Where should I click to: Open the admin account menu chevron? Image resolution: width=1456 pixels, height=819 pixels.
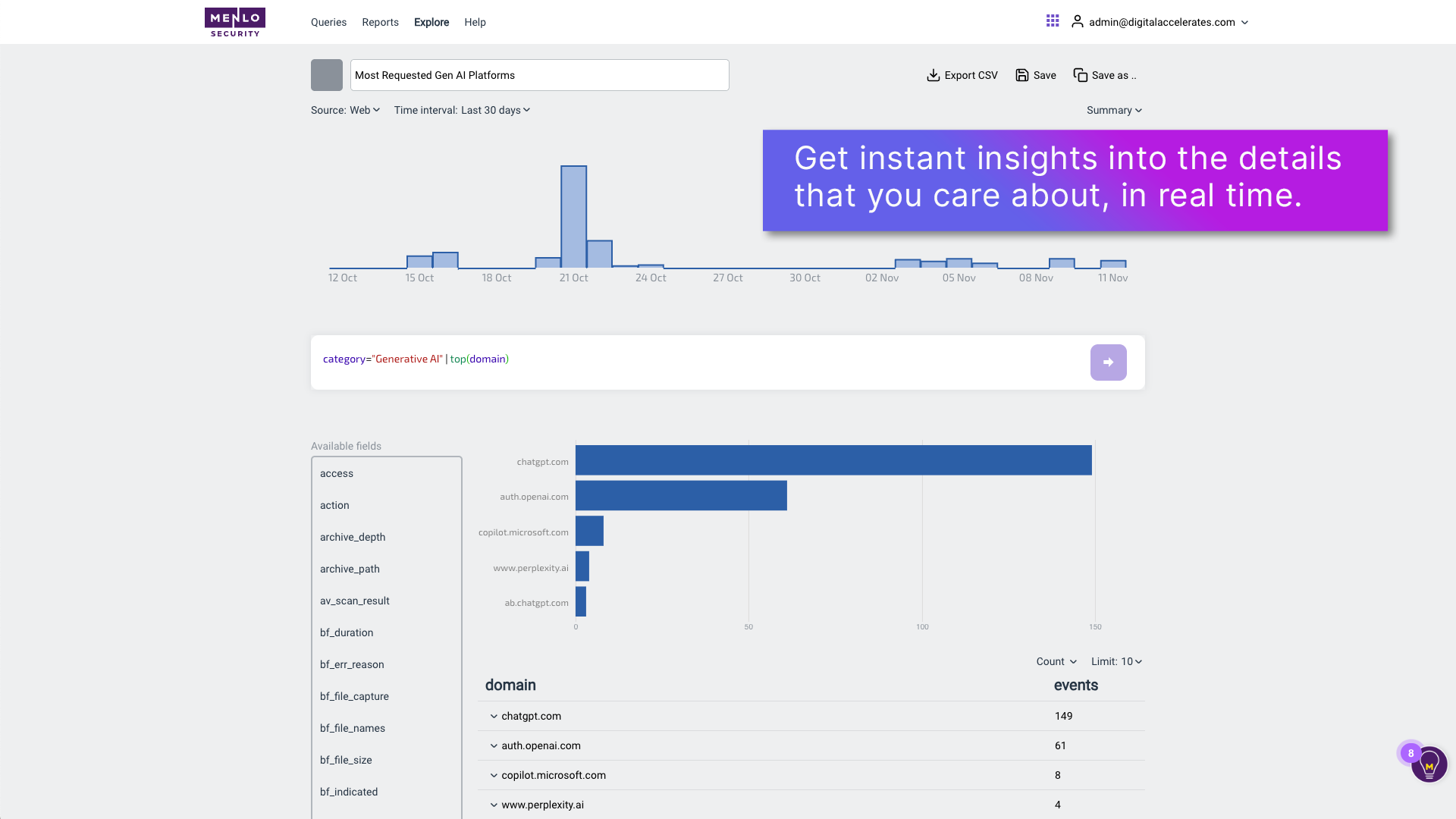[1244, 22]
